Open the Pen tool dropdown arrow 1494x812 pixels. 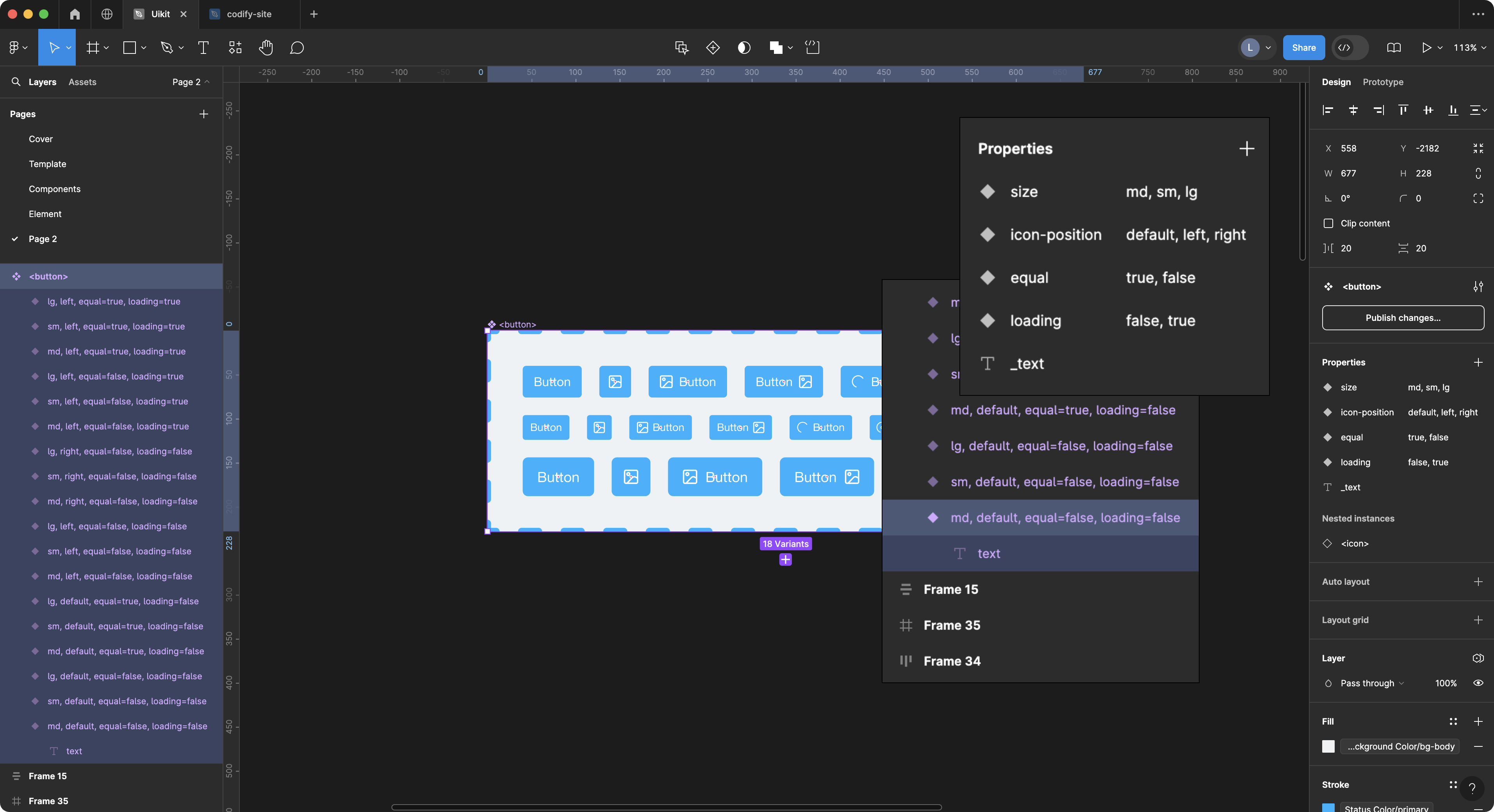[180, 48]
